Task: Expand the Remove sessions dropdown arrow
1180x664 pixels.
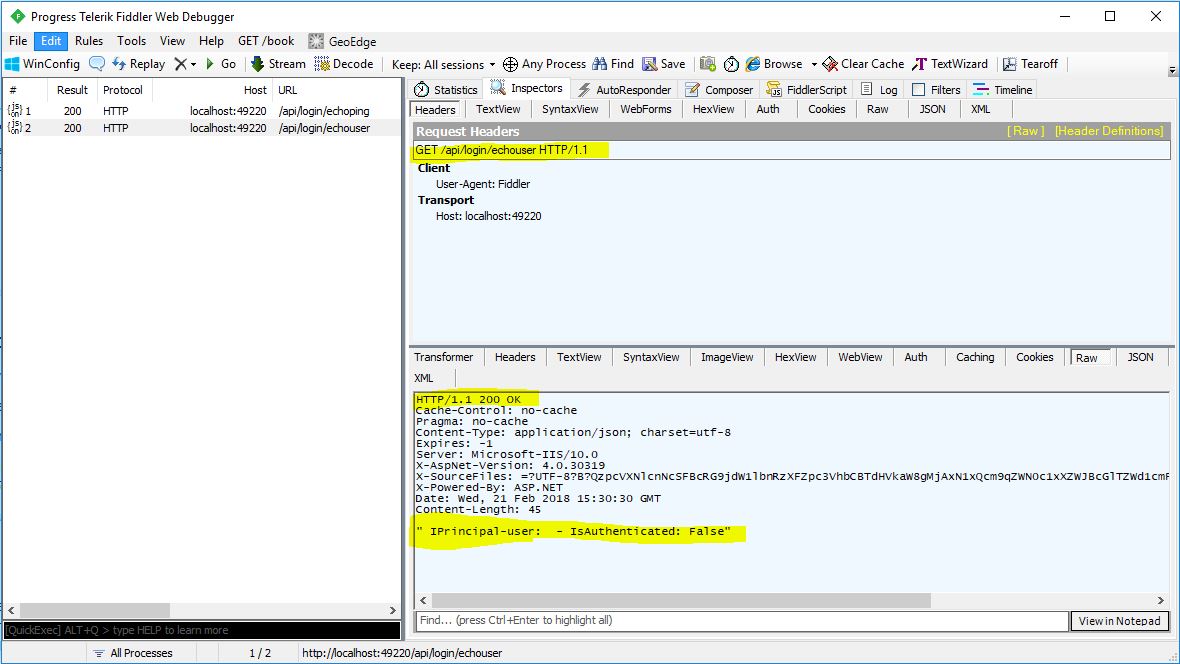Action: [x=193, y=65]
